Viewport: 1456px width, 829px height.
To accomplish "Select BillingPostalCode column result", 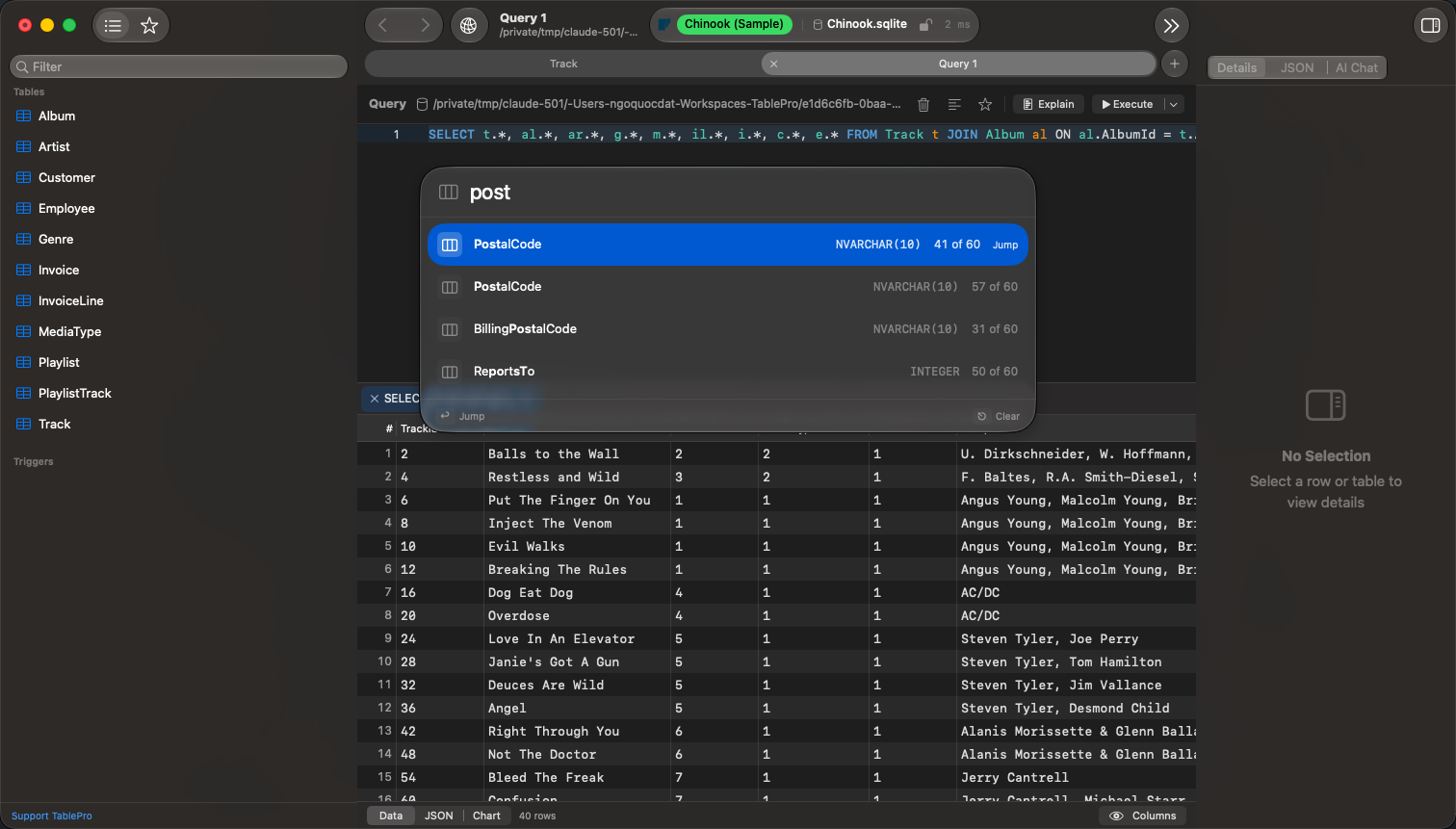I will click(728, 329).
